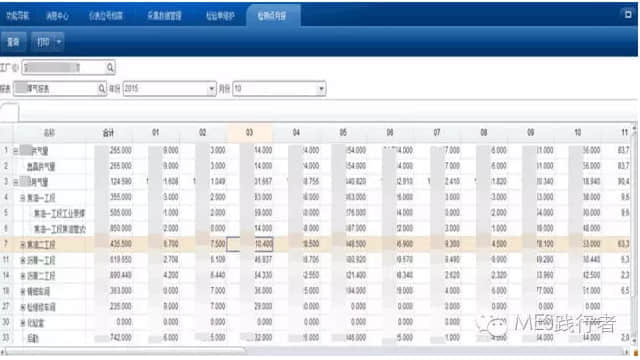
Task: Open the month dropdown showing 10
Action: 321,89
